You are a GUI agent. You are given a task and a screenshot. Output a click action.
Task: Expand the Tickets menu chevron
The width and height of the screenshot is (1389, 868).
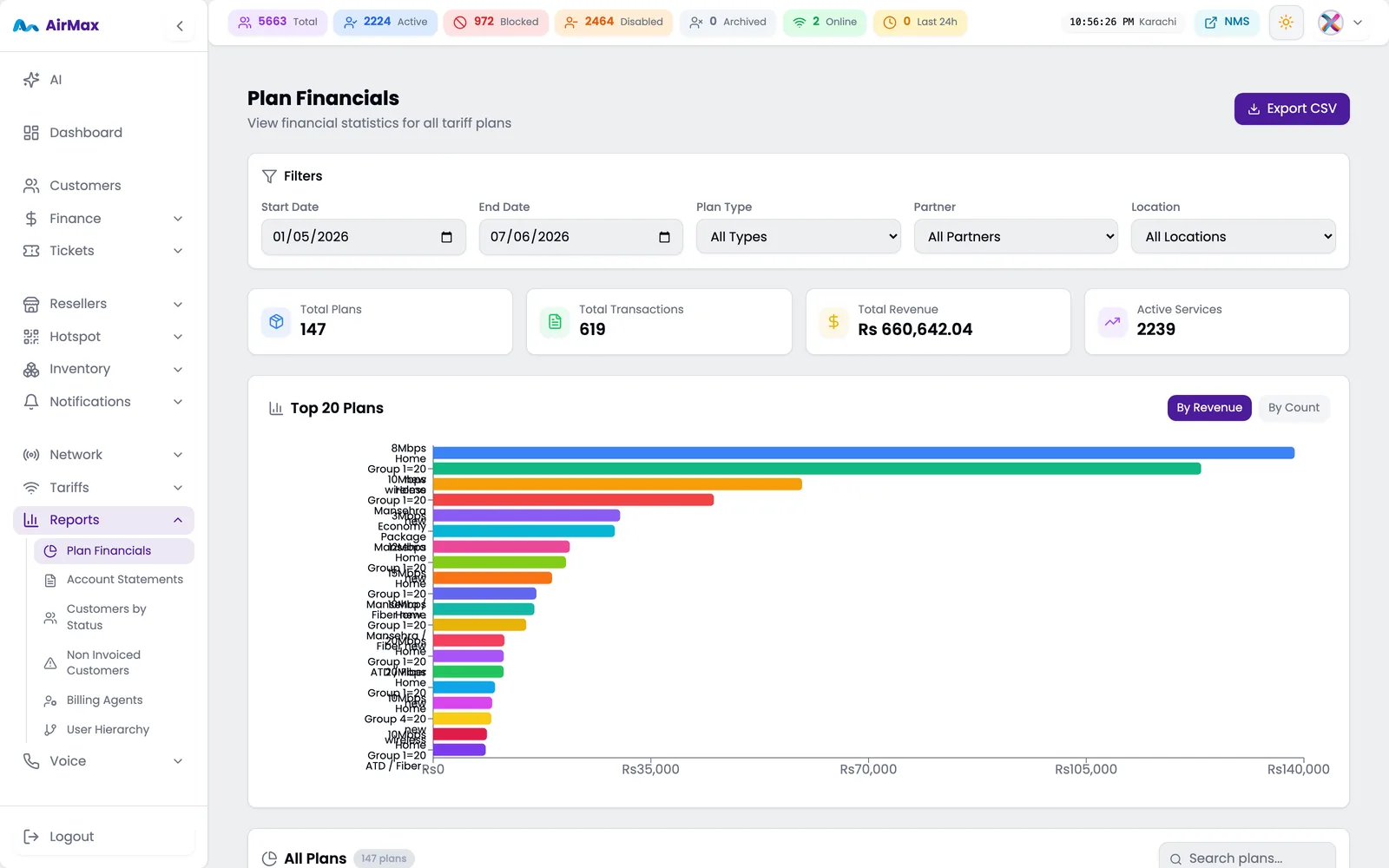178,251
